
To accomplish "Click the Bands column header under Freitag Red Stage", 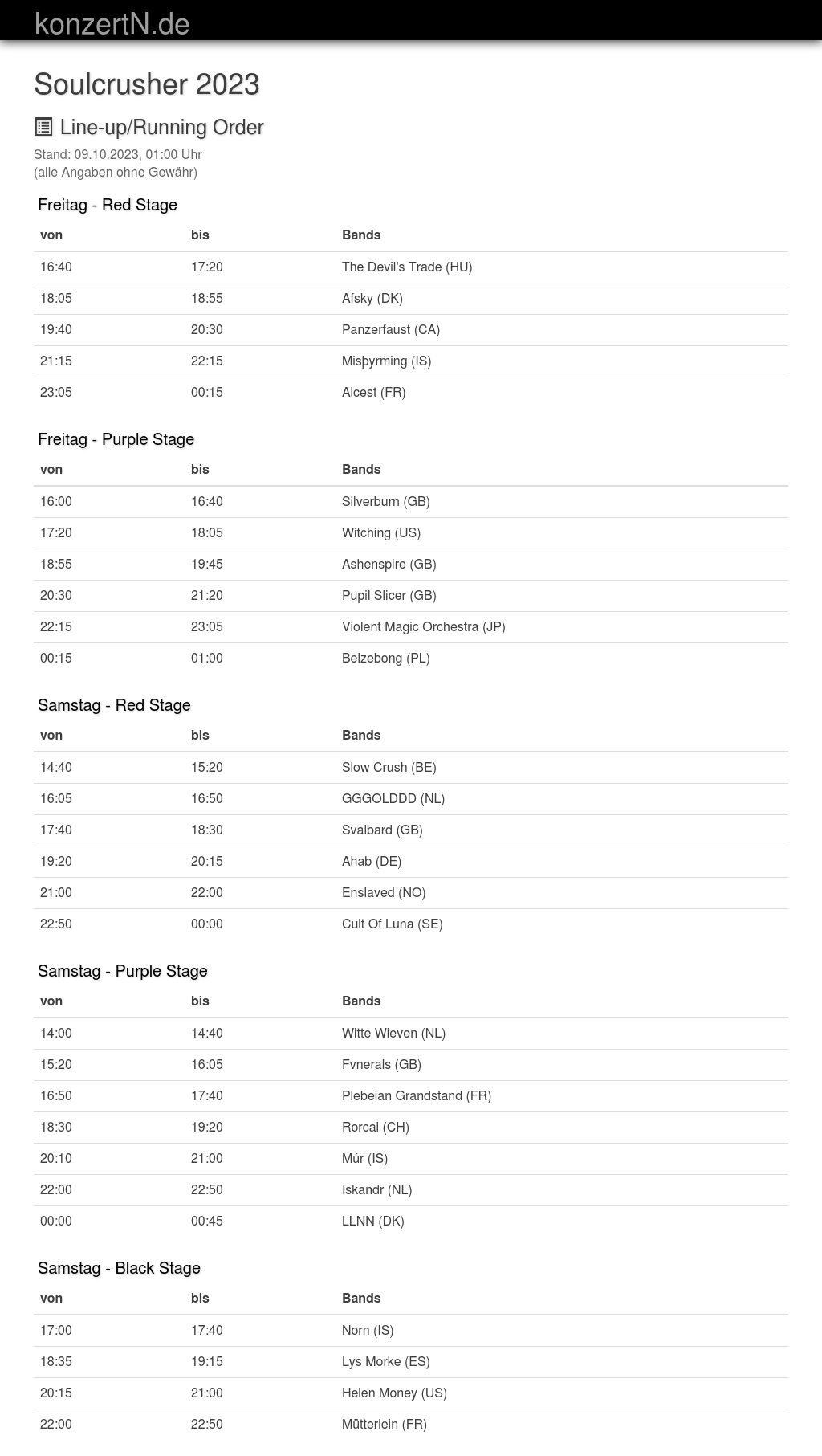I will pyautogui.click(x=361, y=235).
